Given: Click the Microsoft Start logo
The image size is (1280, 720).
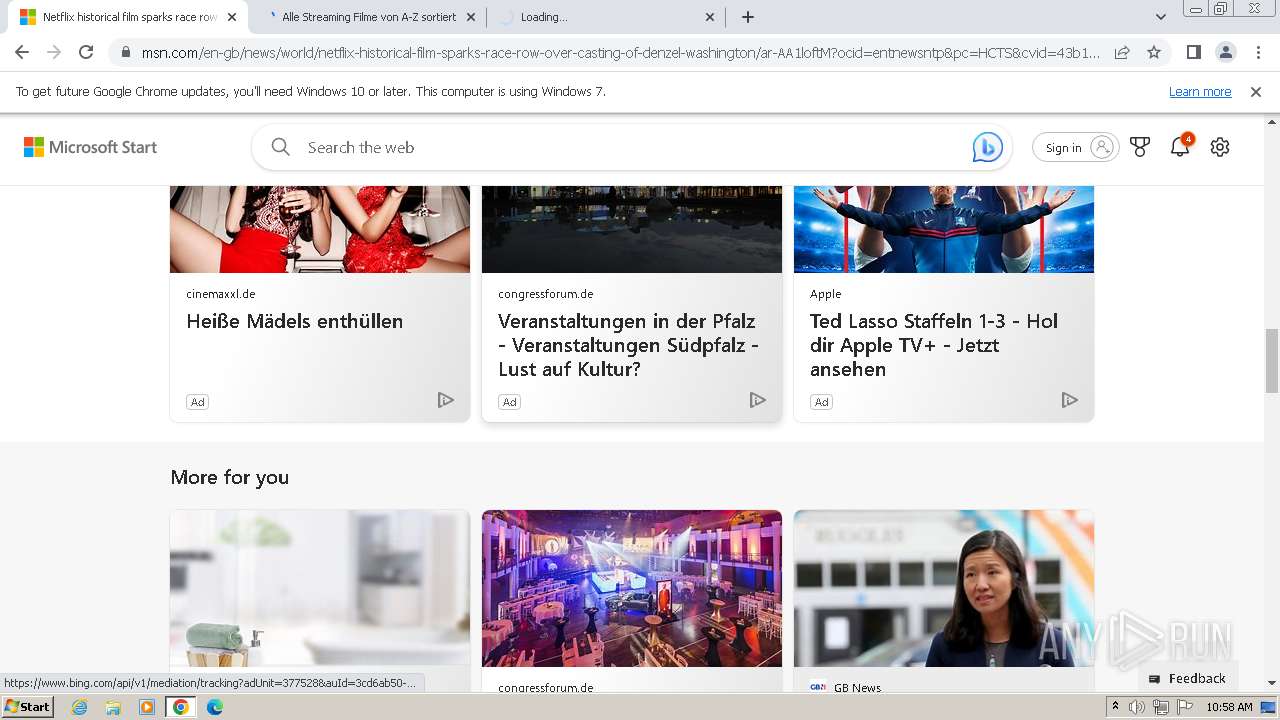Looking at the screenshot, I should point(90,147).
